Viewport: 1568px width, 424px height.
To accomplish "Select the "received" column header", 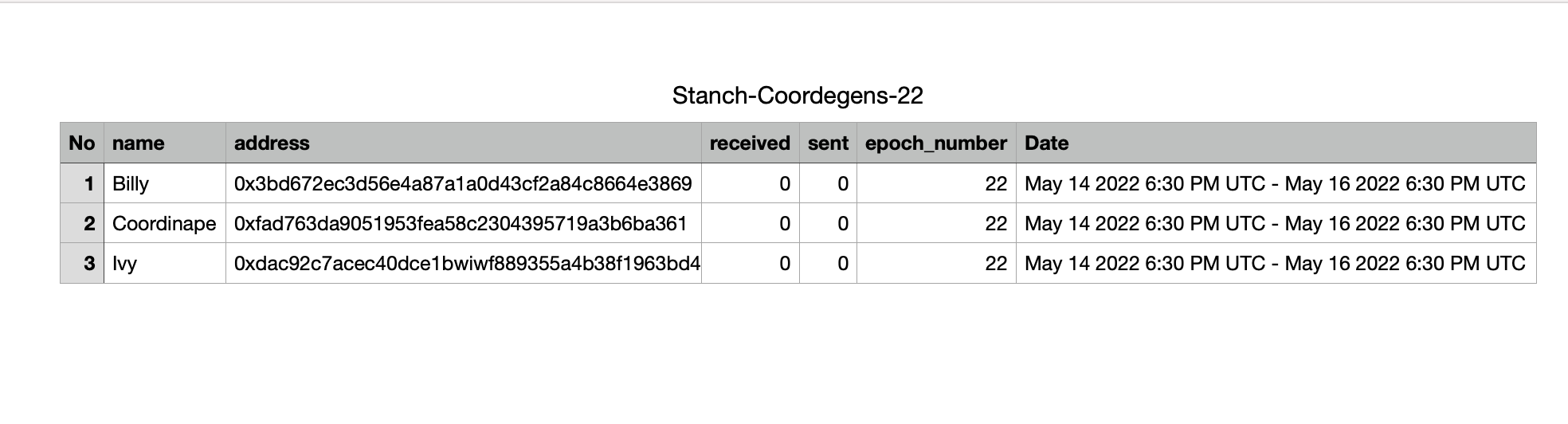I will [750, 143].
